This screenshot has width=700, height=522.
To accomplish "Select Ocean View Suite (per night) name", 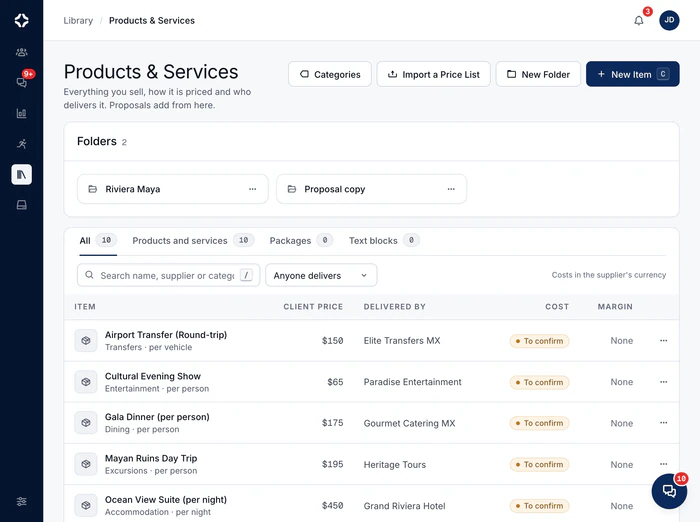I will tap(166, 500).
